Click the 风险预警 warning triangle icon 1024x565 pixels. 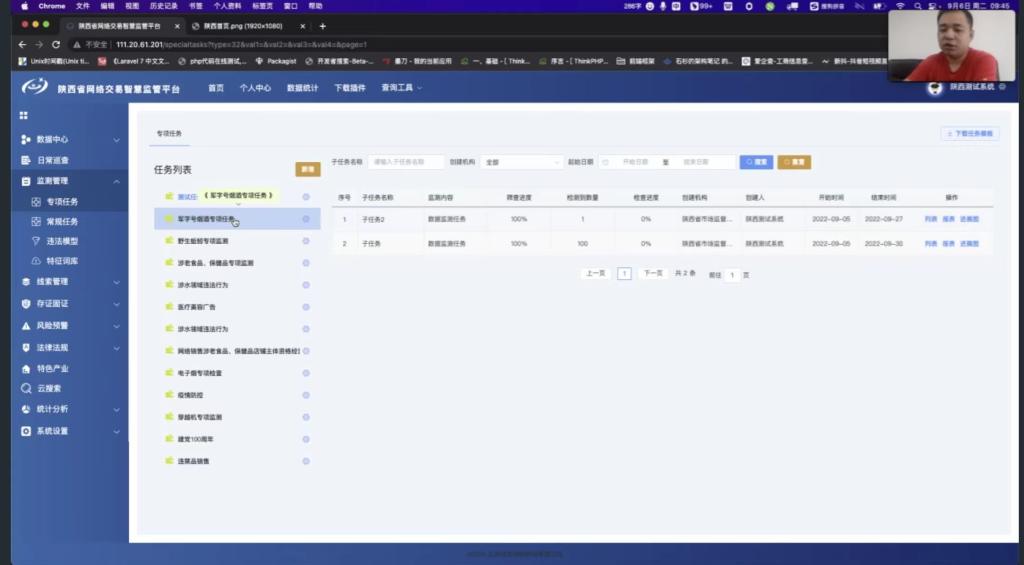click(x=25, y=325)
